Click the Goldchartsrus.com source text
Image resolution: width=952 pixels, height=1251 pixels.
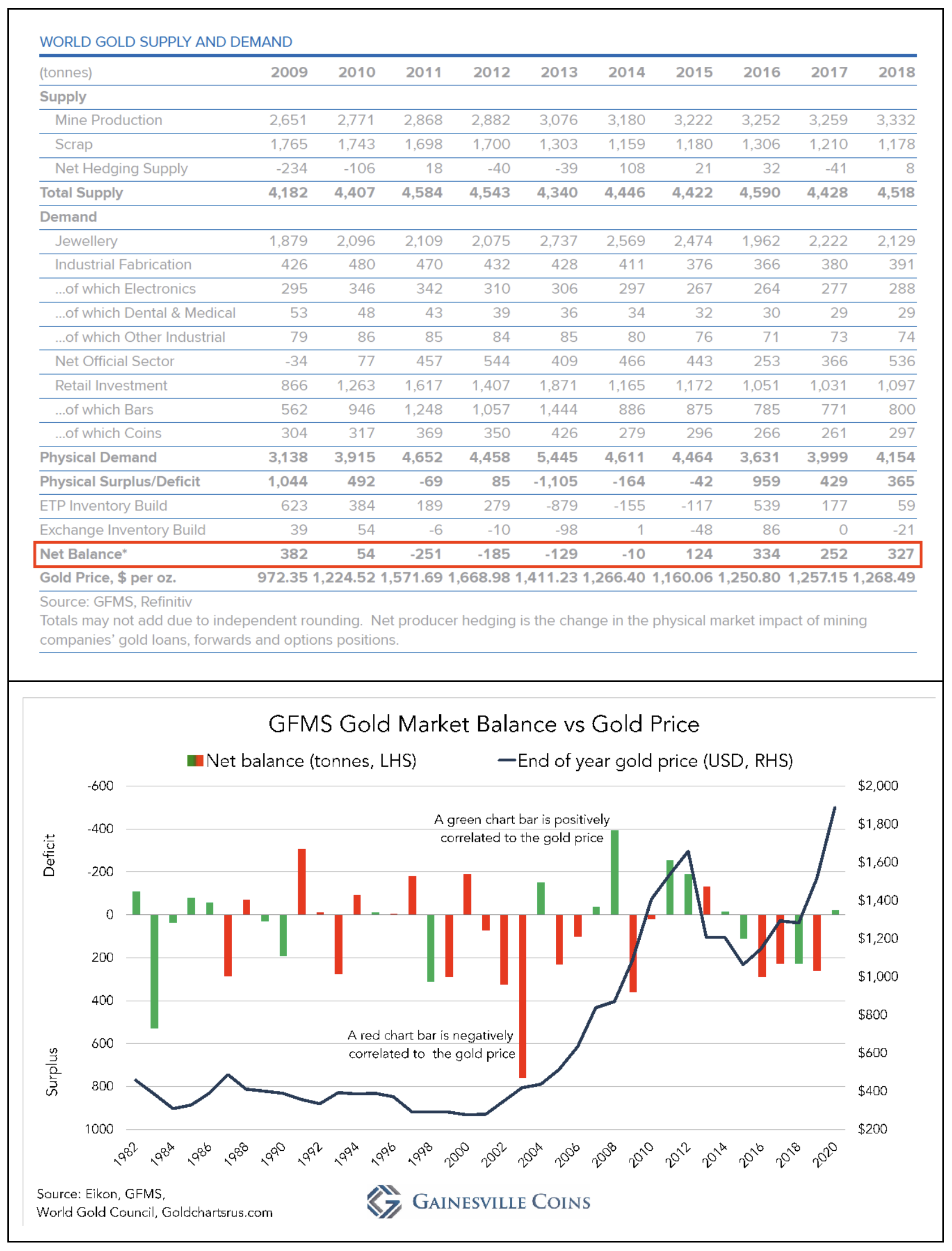tap(217, 1212)
